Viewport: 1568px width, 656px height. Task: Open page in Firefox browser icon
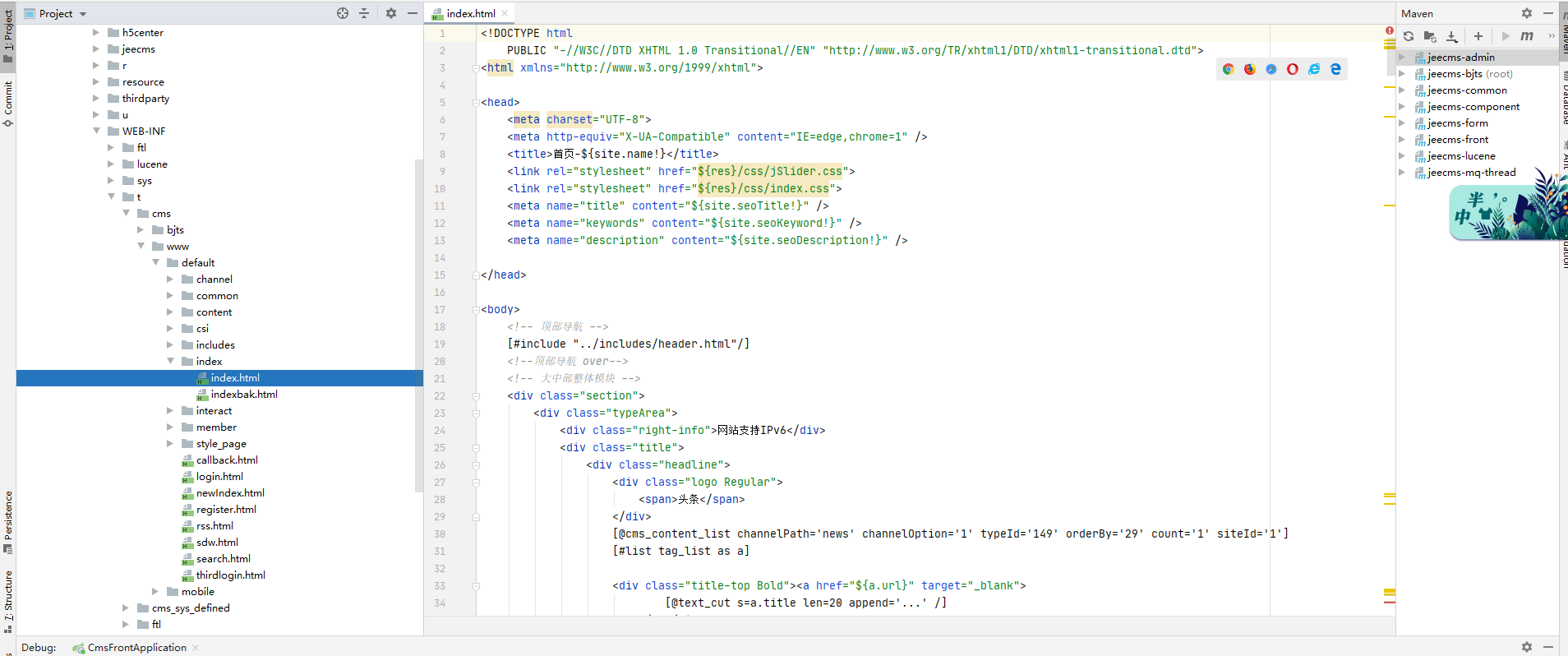[x=1249, y=69]
